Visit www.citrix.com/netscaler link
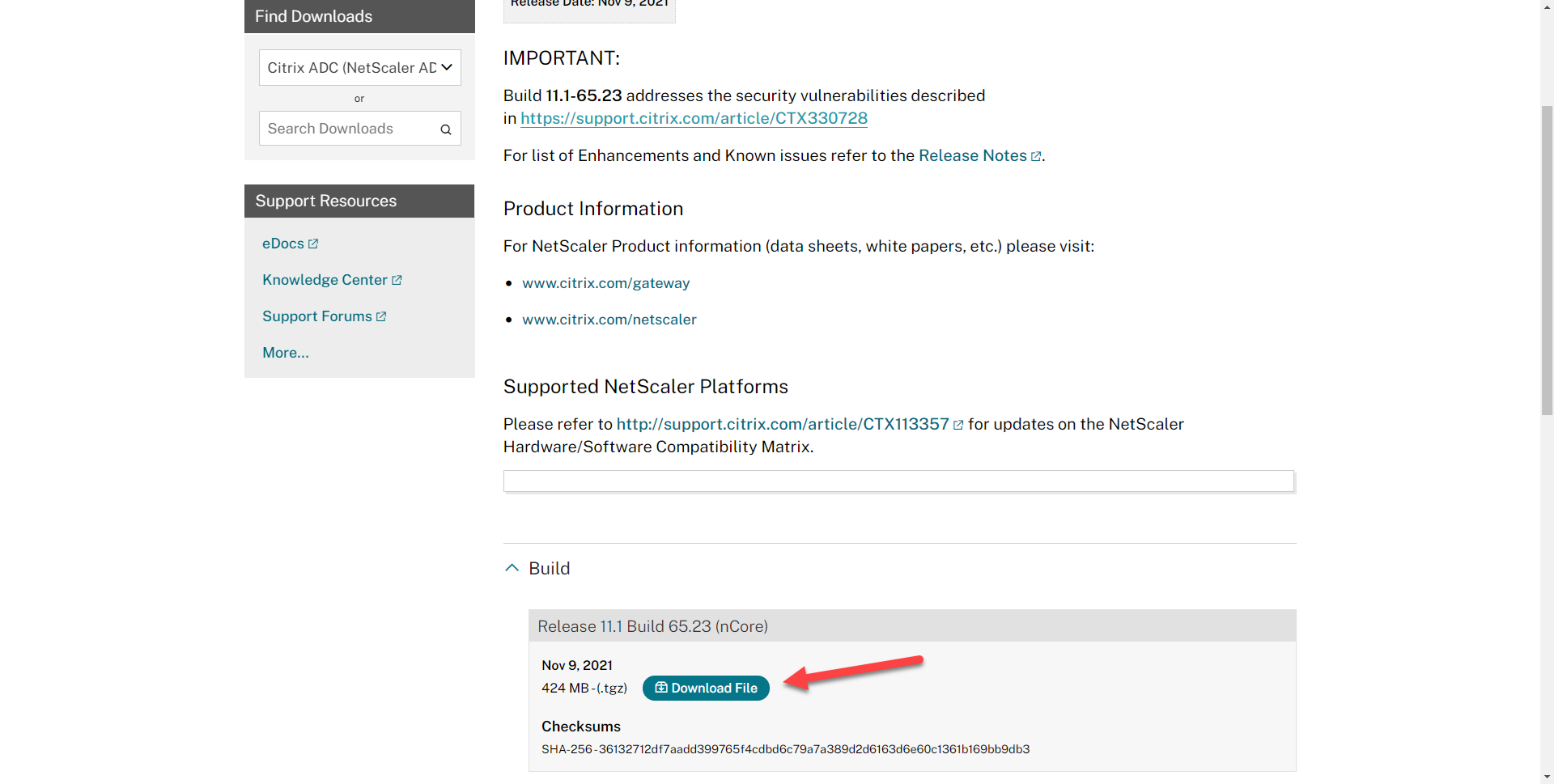Viewport: 1554px width, 784px height. pos(609,320)
